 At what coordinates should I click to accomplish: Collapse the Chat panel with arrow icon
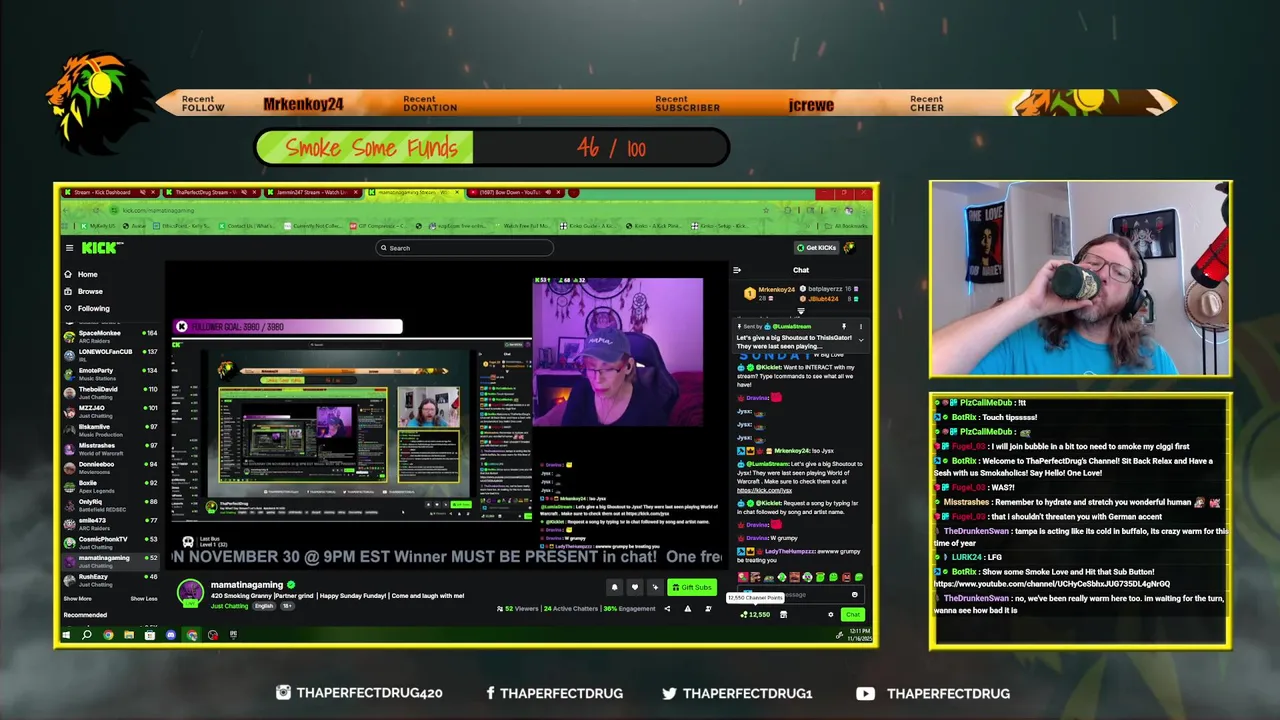737,270
